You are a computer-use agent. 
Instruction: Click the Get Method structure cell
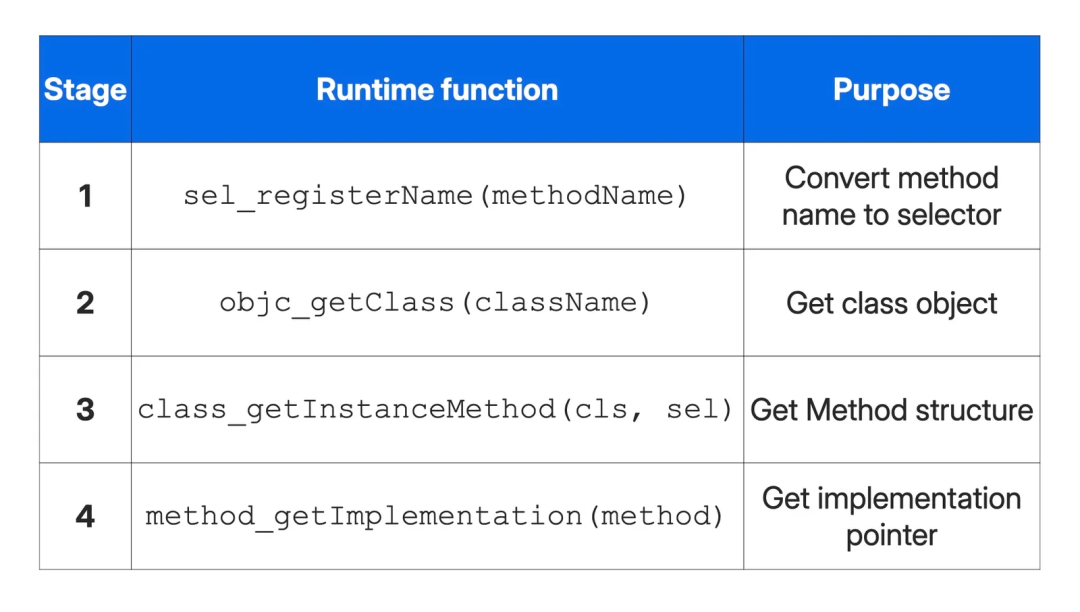[891, 410]
